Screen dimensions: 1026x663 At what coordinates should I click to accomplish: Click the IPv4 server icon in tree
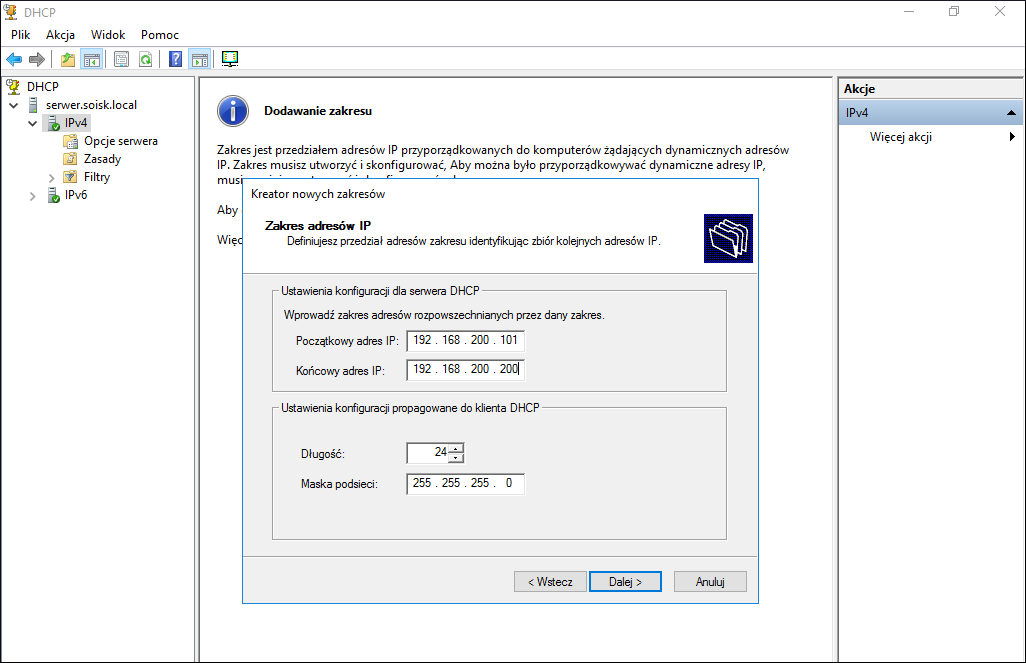53,122
